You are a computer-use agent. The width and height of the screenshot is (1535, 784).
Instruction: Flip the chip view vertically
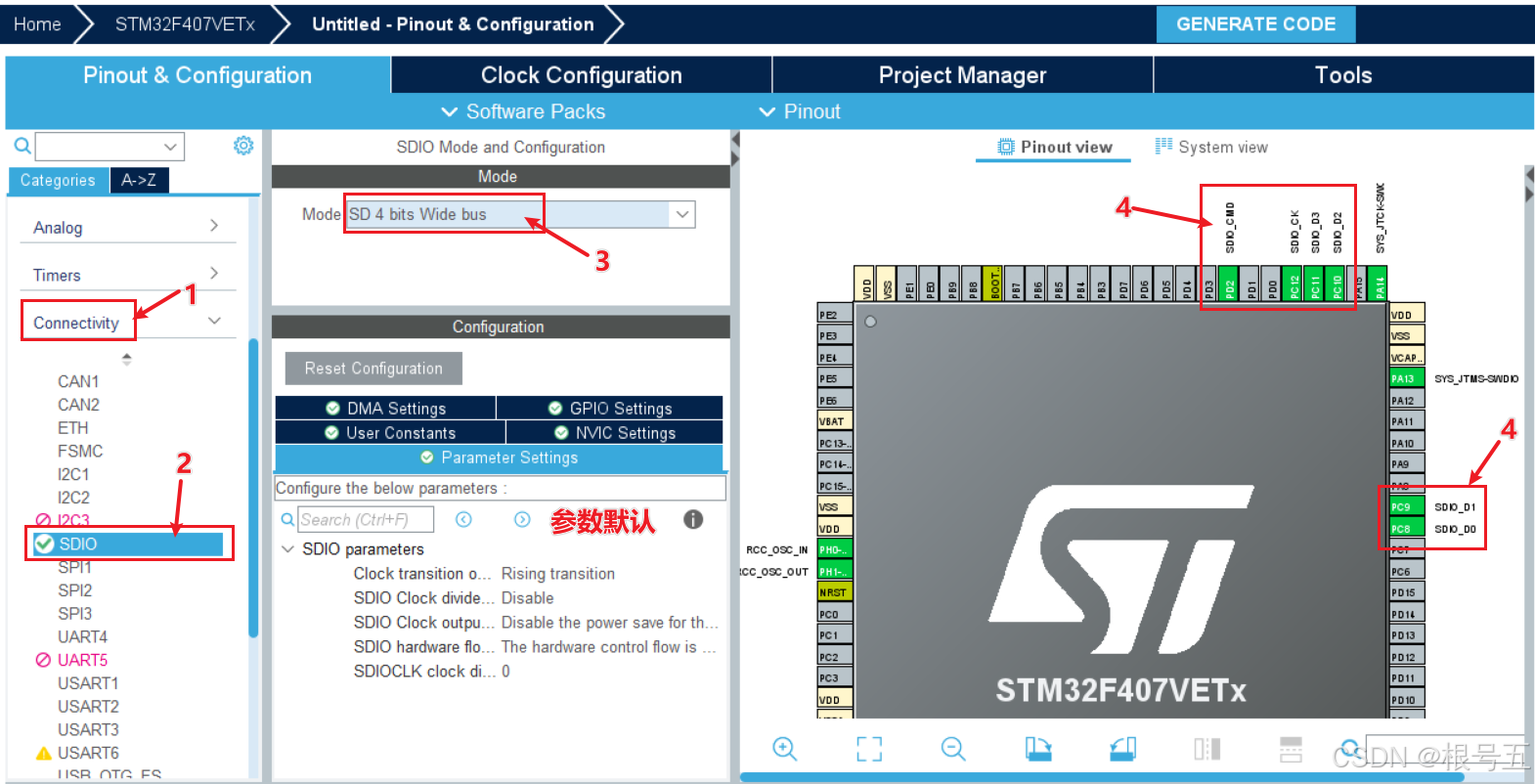point(1291,749)
